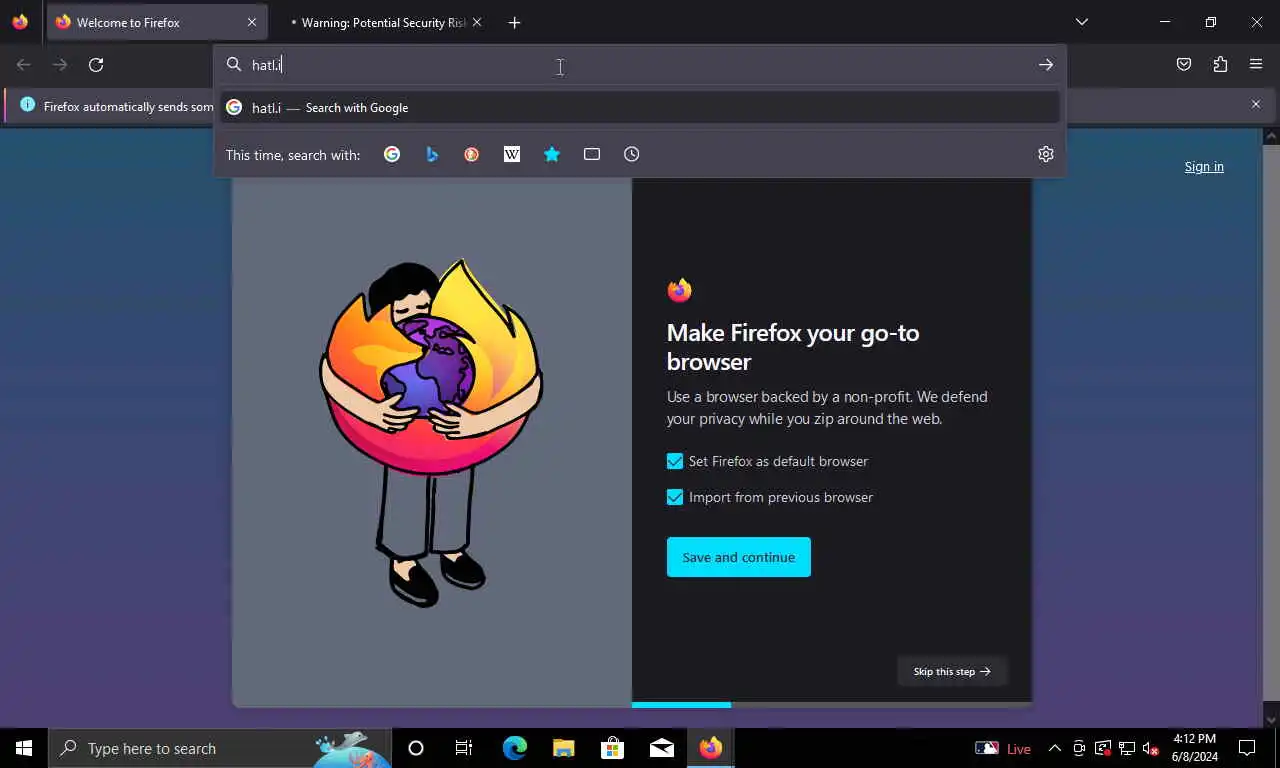Switch to Warning: Potential Security Risk tab
The height and width of the screenshot is (768, 1280).
coord(384,22)
